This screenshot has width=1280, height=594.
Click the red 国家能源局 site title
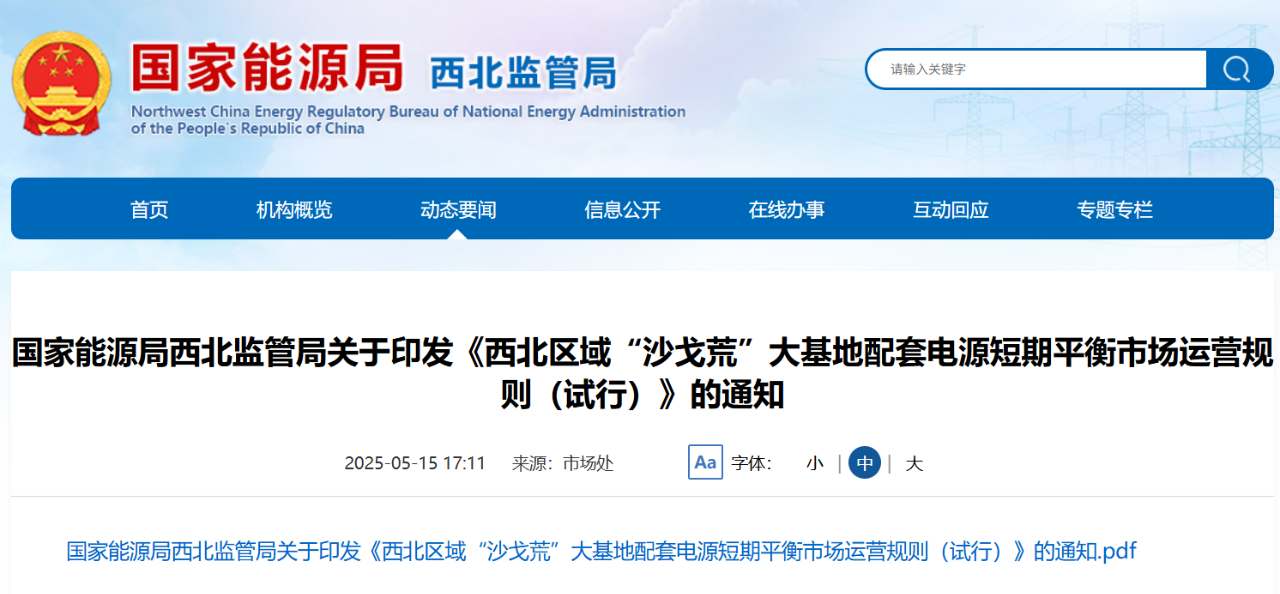[267, 68]
